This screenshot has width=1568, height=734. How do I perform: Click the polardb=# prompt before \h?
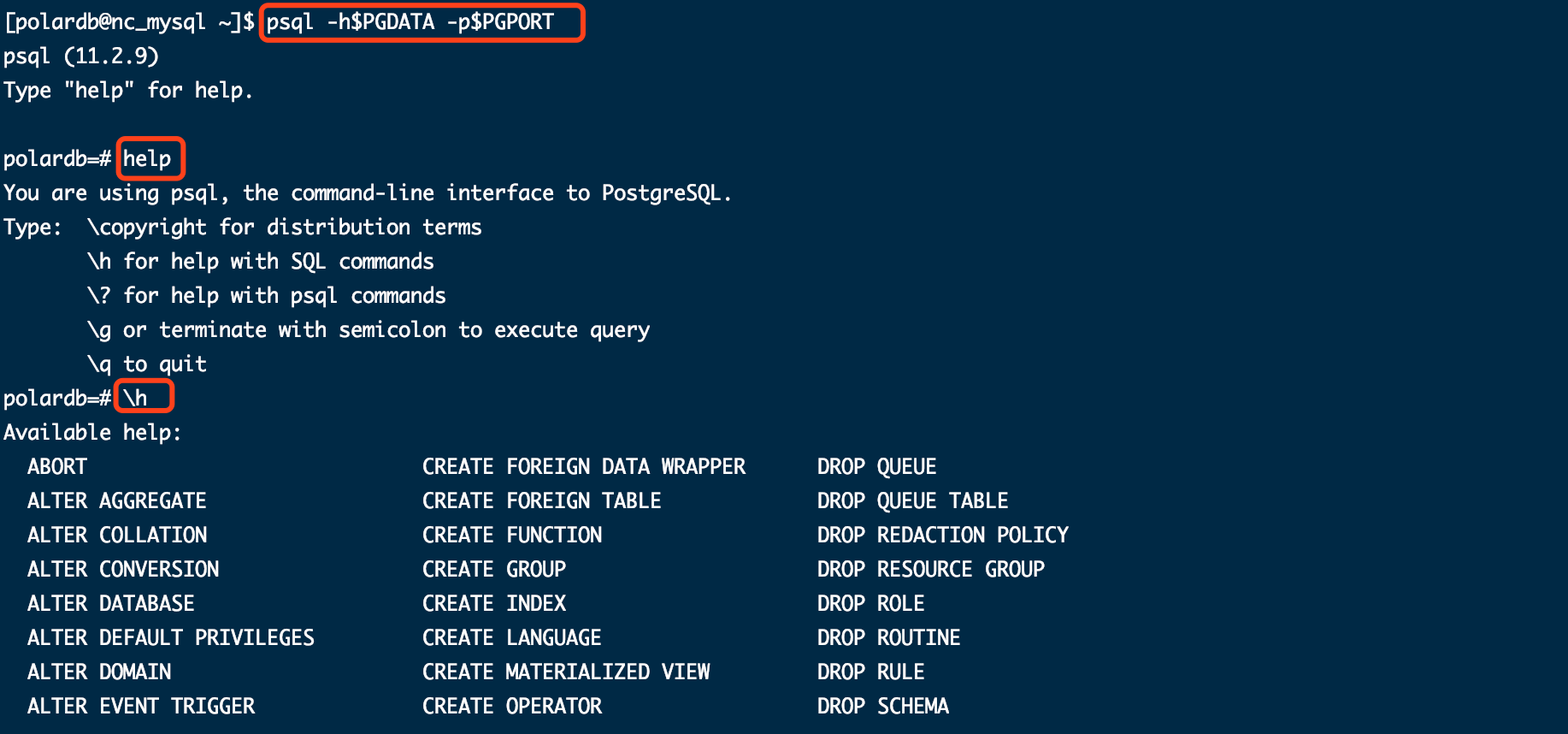[57, 399]
